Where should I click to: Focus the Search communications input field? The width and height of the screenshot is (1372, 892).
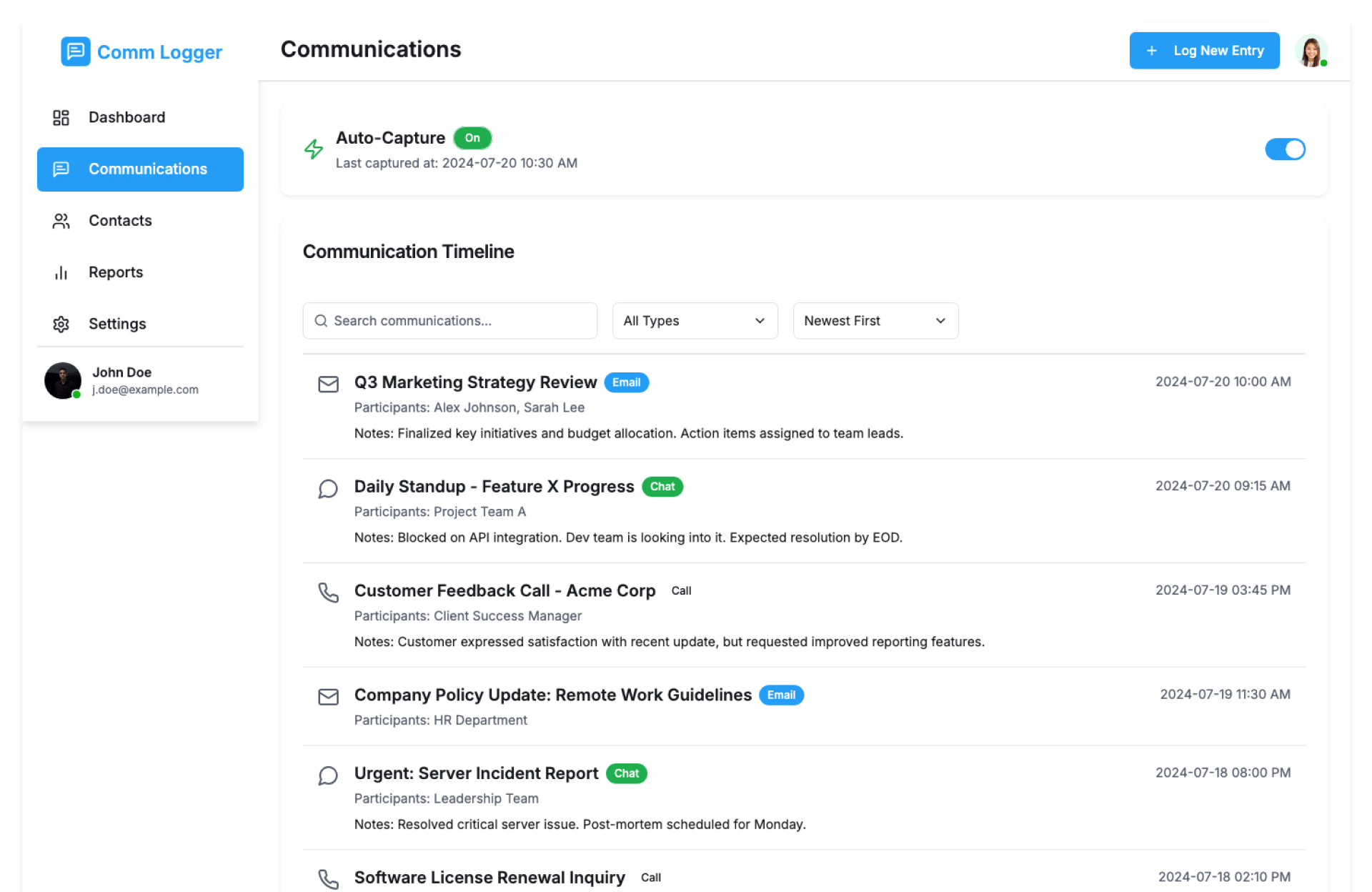(x=450, y=321)
